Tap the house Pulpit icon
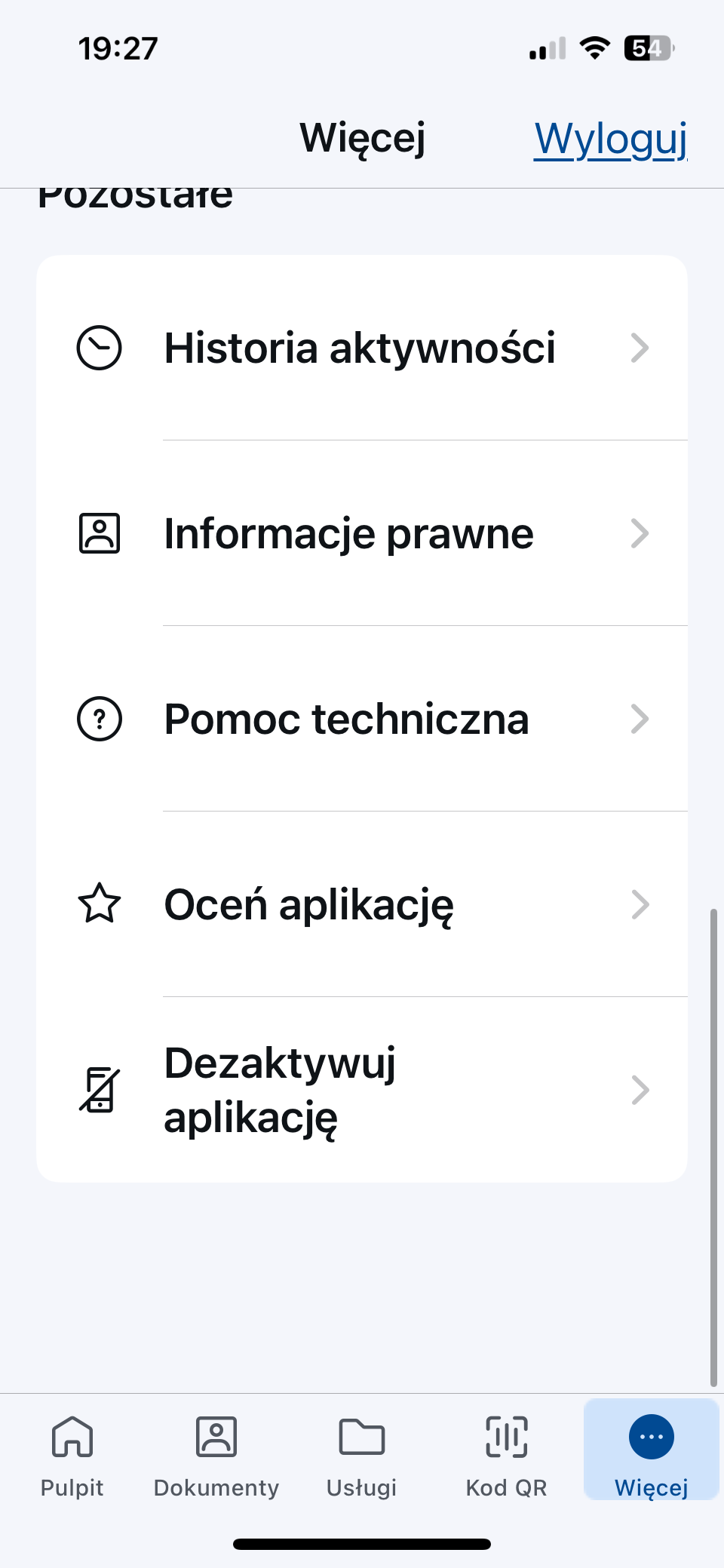 click(x=72, y=1437)
